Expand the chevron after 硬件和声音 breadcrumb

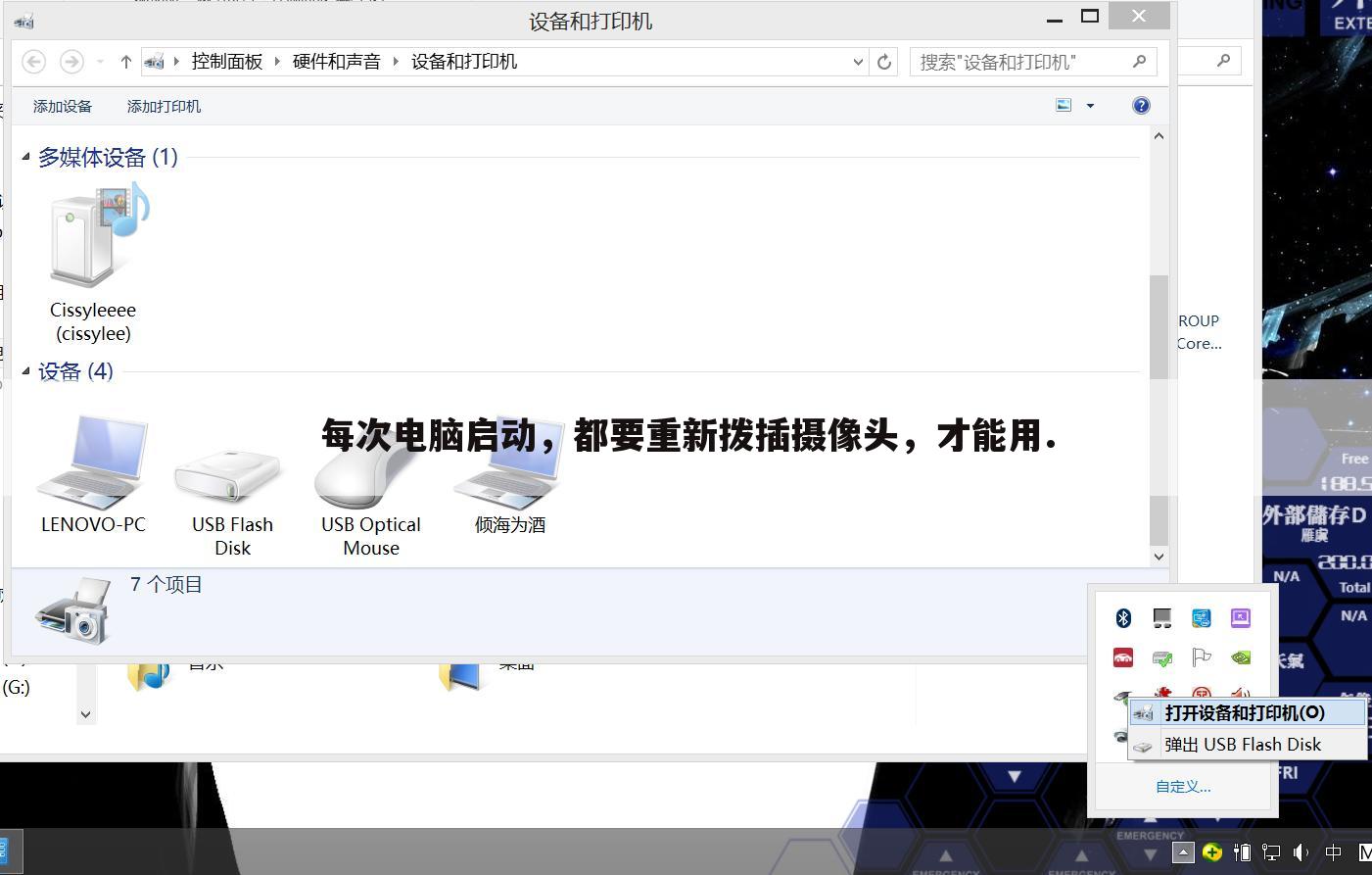tap(396, 62)
